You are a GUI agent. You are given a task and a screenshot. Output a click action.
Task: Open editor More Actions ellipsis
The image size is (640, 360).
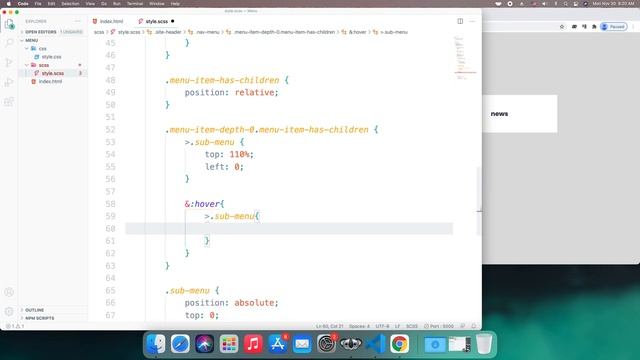[472, 21]
